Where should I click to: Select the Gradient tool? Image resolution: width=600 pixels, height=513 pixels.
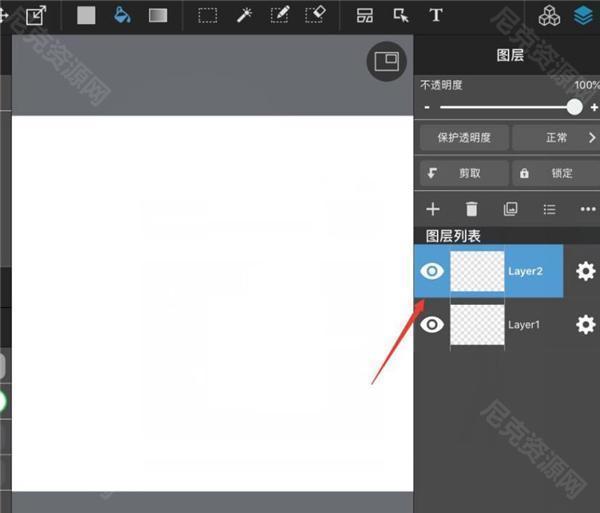tap(158, 15)
